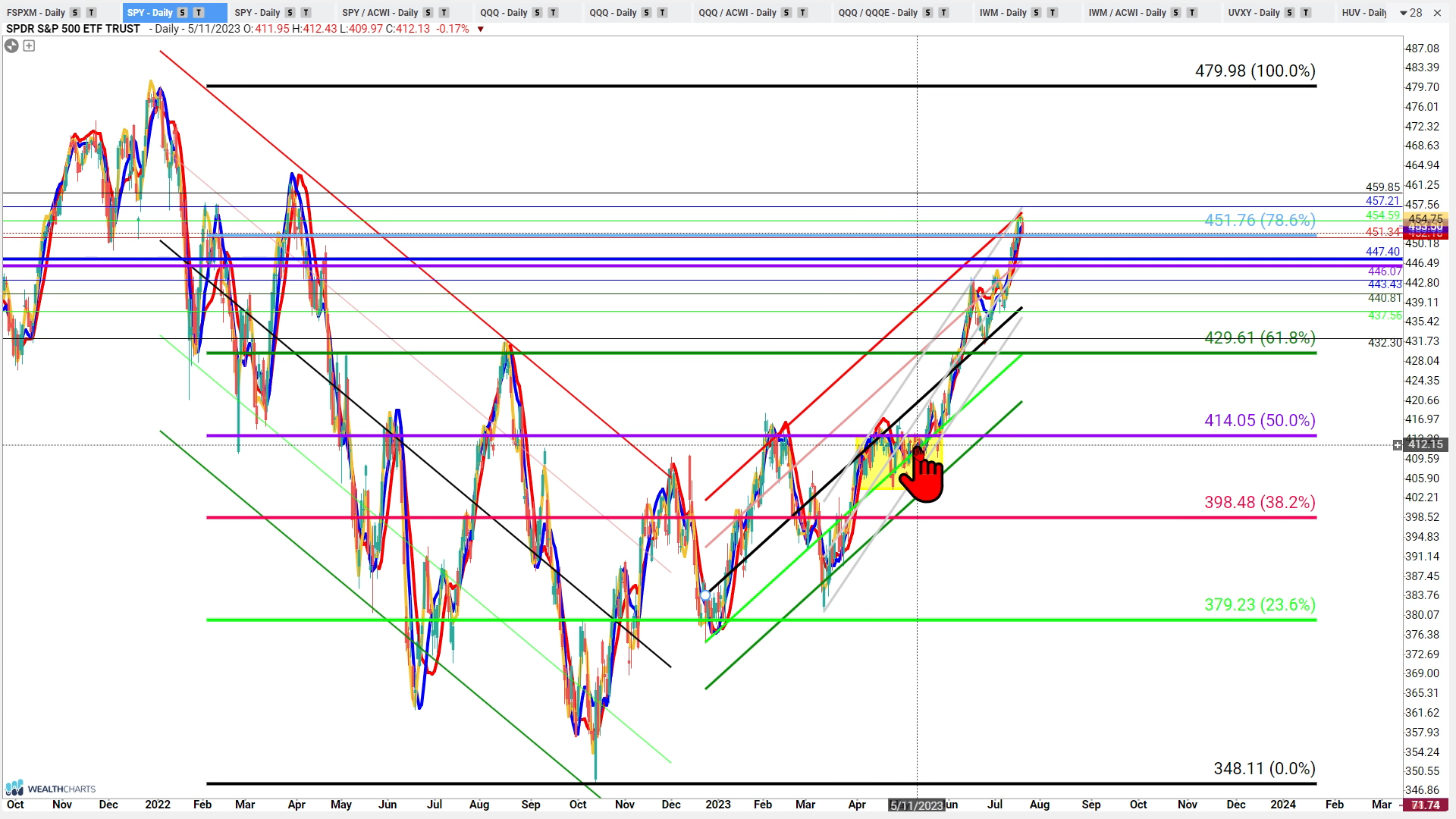Switch to the IWM / ACWI - Daily tab
Viewport: 1456px width, 819px height.
[1128, 13]
